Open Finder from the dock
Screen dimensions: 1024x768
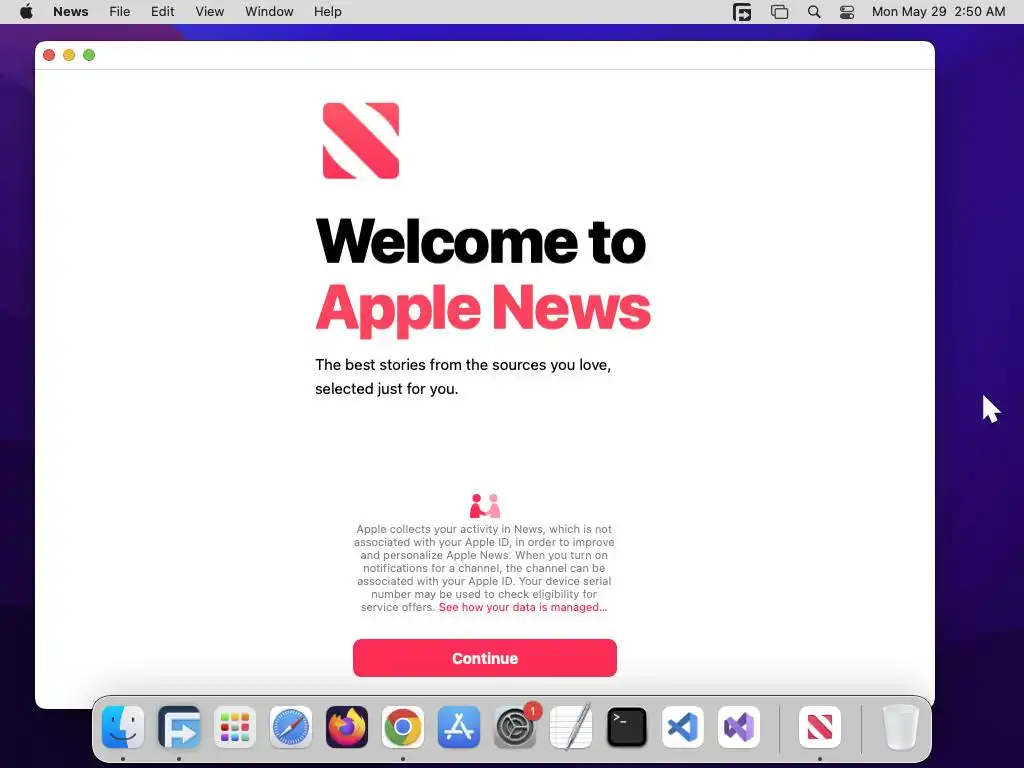[x=123, y=727]
